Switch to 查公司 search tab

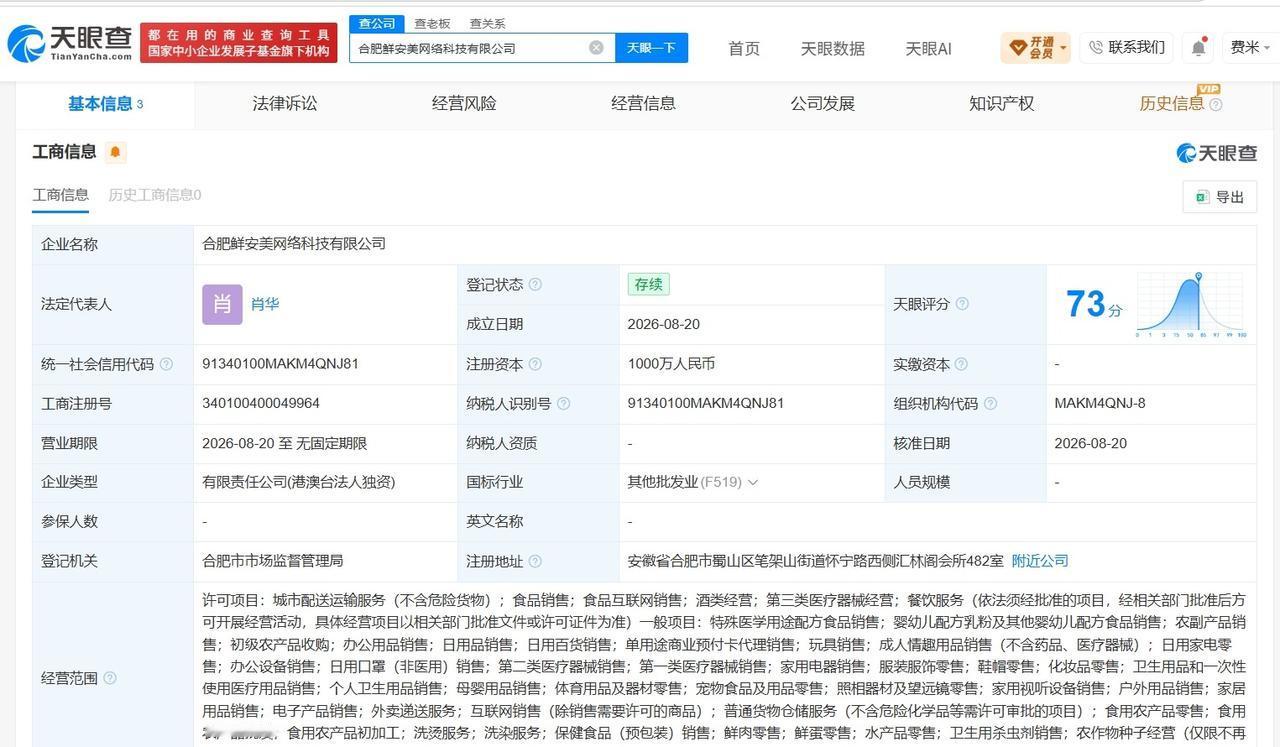tap(377, 23)
